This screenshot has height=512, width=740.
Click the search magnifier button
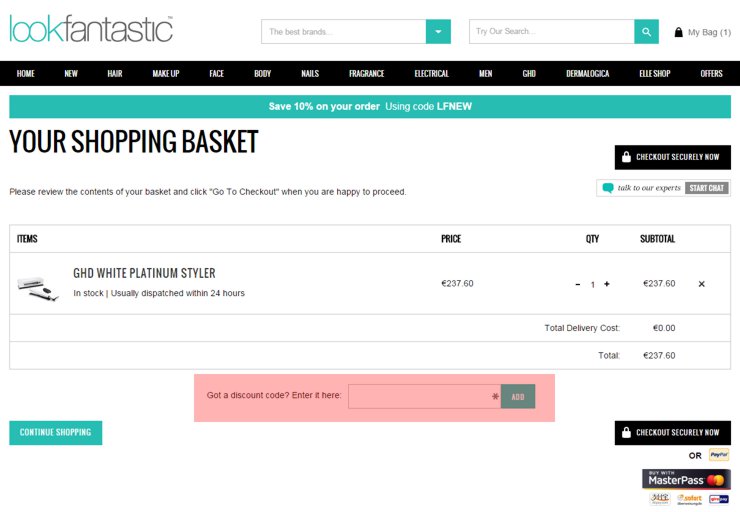pyautogui.click(x=647, y=32)
